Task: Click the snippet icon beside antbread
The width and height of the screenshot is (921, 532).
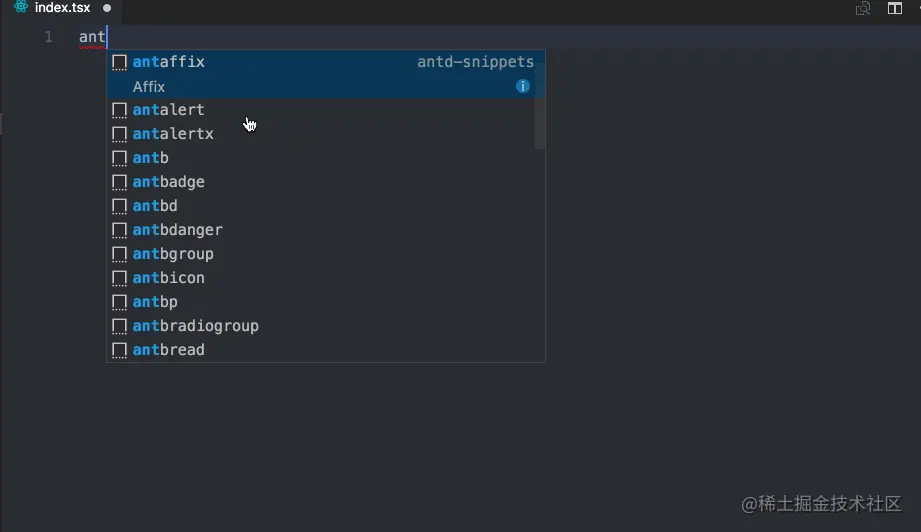Action: (x=120, y=350)
